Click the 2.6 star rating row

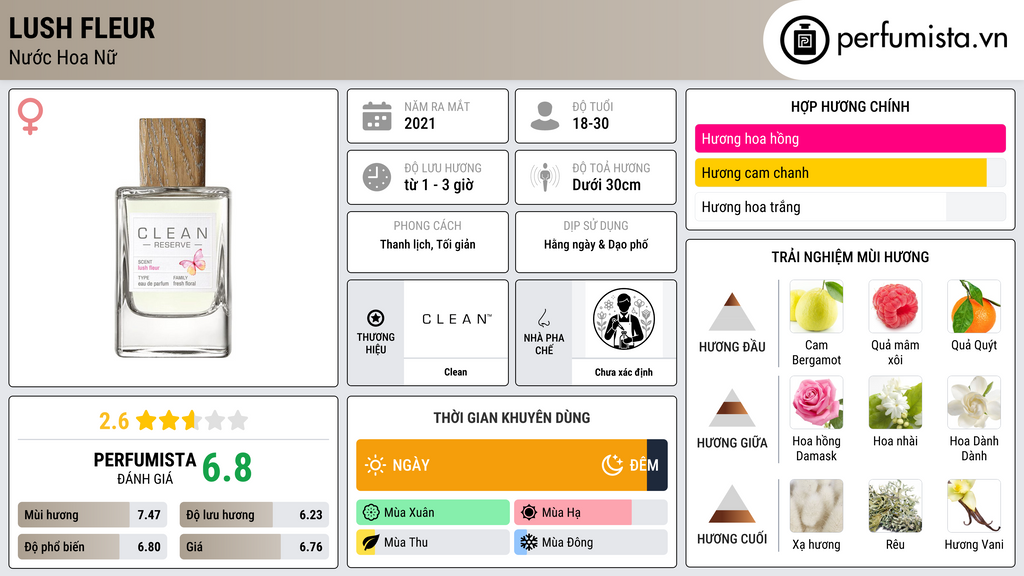[173, 421]
